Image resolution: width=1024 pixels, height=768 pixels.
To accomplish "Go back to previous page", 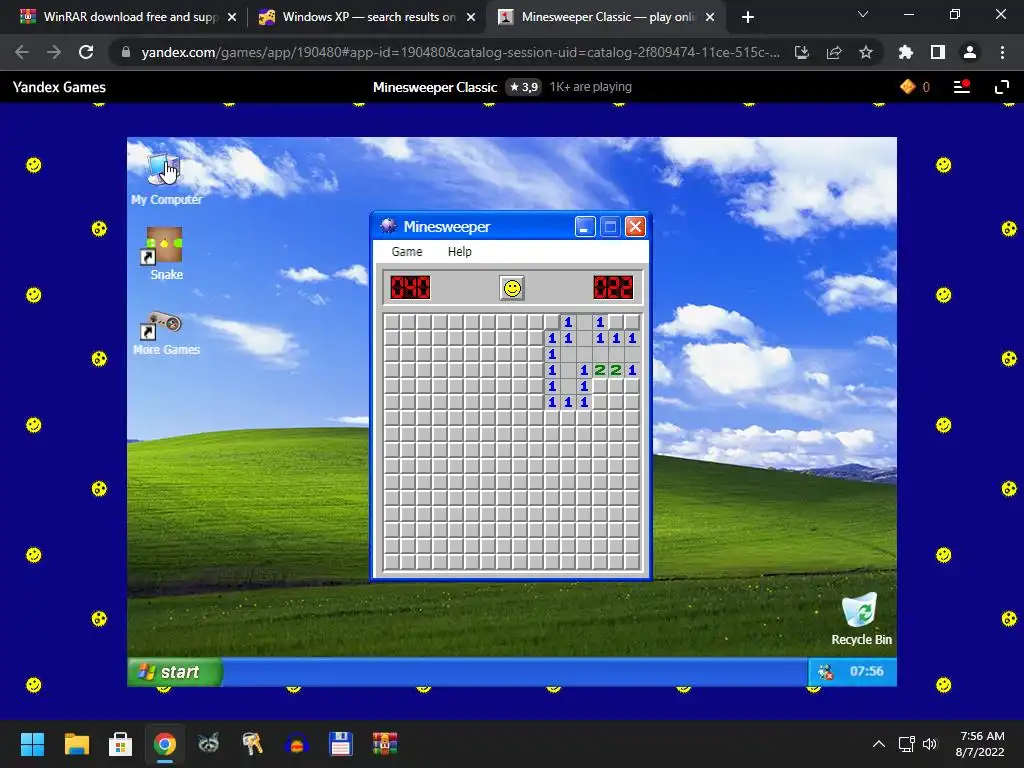I will coord(22,52).
